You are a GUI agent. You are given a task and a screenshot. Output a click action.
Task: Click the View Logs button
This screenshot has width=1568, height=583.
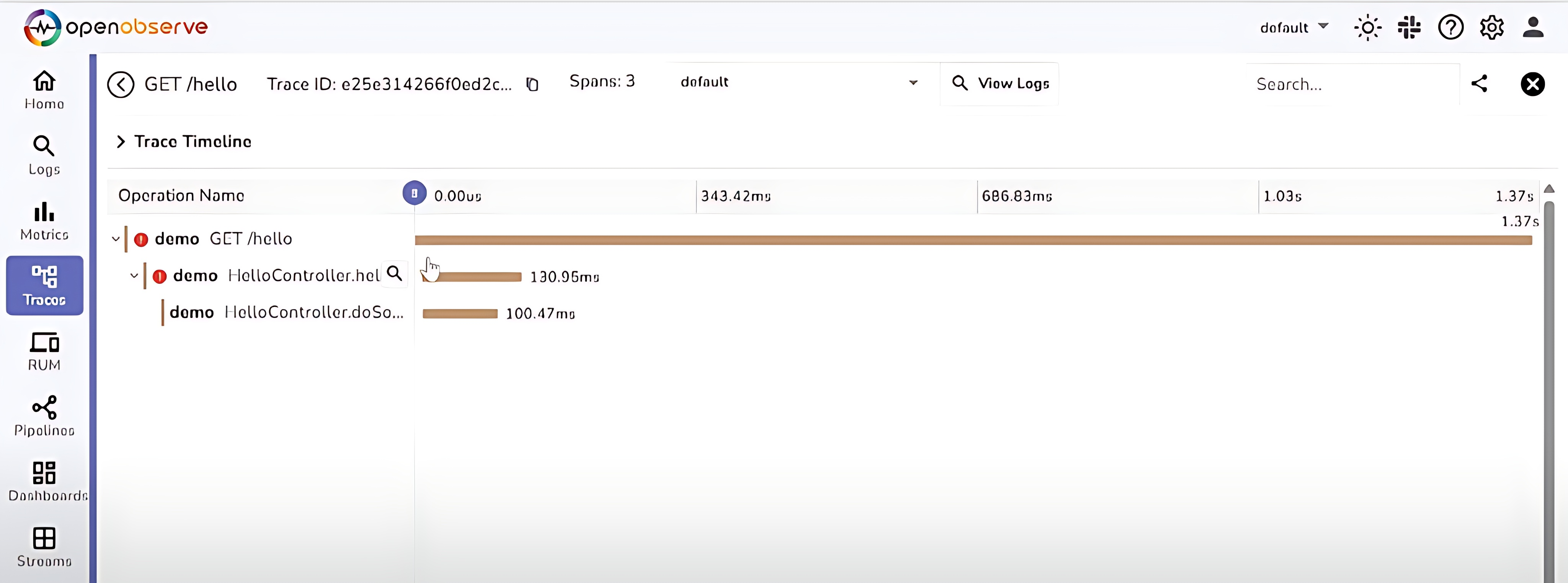point(1000,83)
